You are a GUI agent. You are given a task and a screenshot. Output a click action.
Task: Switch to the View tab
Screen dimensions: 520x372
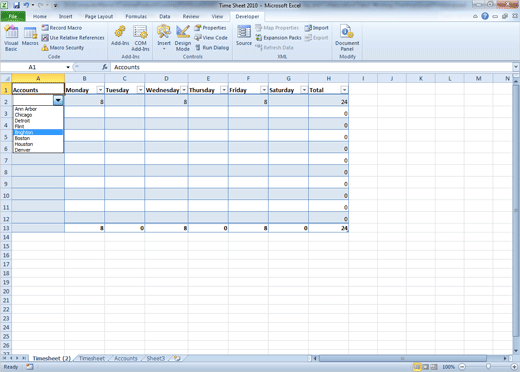pyautogui.click(x=217, y=16)
